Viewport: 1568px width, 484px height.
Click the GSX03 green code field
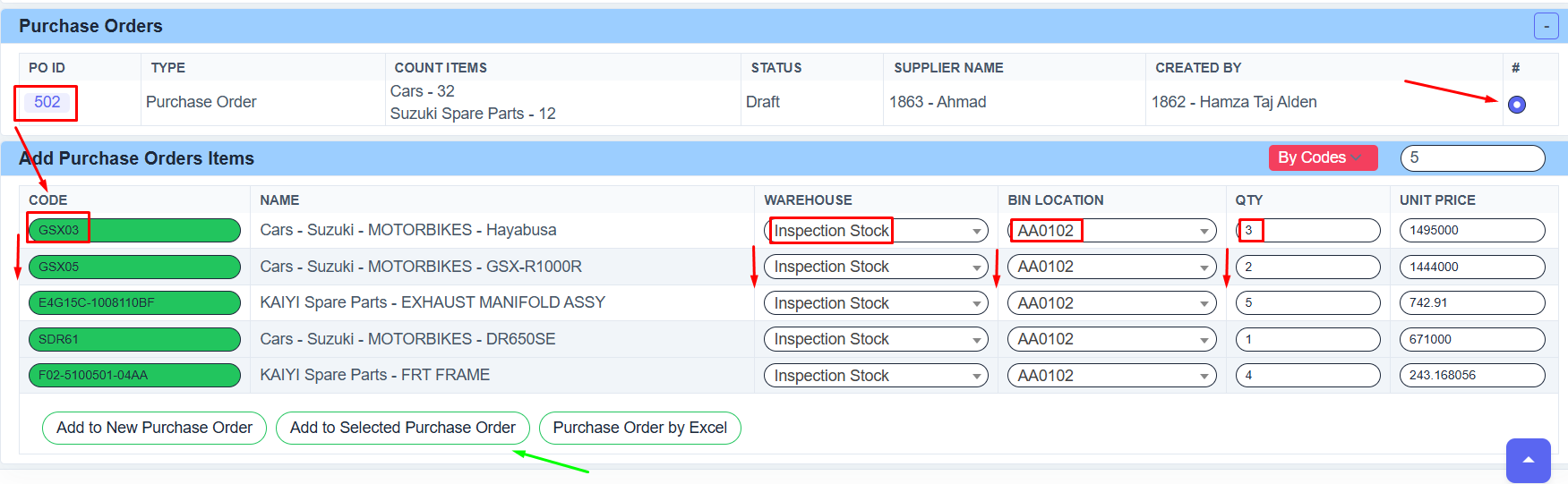click(x=134, y=230)
